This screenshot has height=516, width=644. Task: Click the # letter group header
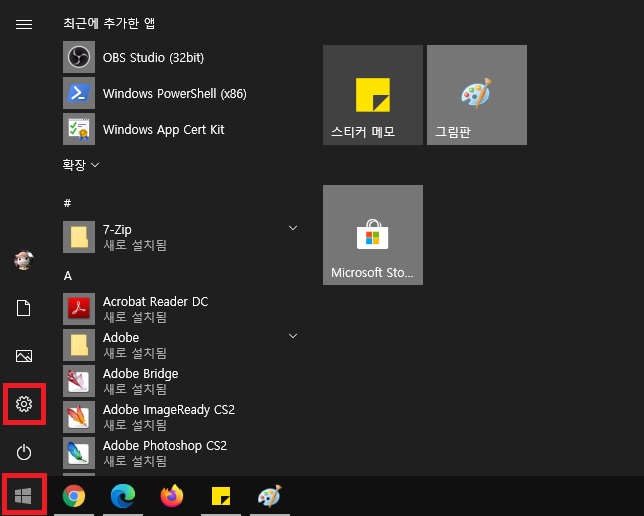tap(67, 203)
